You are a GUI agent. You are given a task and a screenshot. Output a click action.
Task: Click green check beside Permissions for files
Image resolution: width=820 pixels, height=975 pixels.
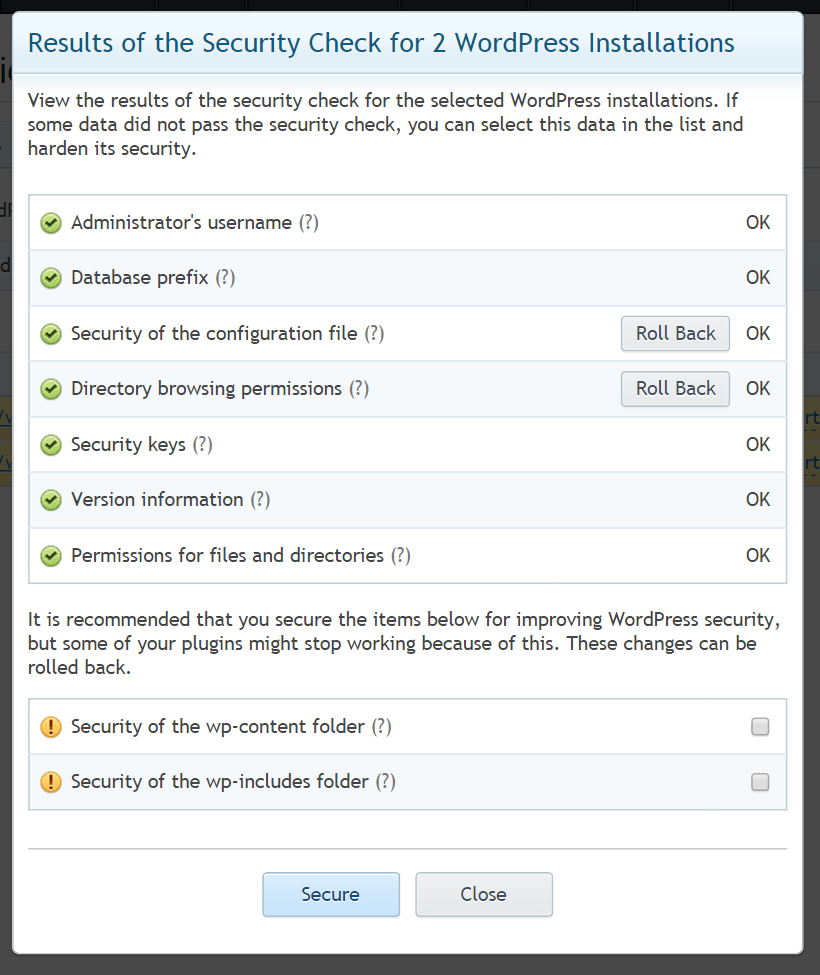(51, 556)
